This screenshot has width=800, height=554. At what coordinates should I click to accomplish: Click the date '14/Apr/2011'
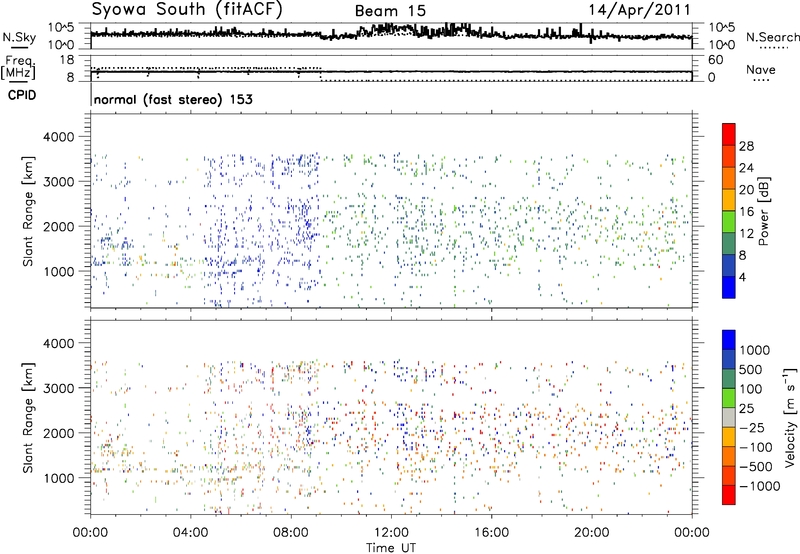639,10
